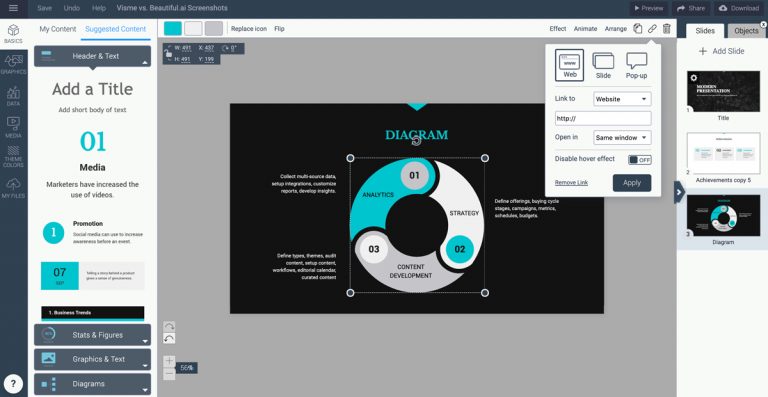Image resolution: width=768 pixels, height=397 pixels.
Task: Click the Promotion numbered list block
Action: (93, 233)
